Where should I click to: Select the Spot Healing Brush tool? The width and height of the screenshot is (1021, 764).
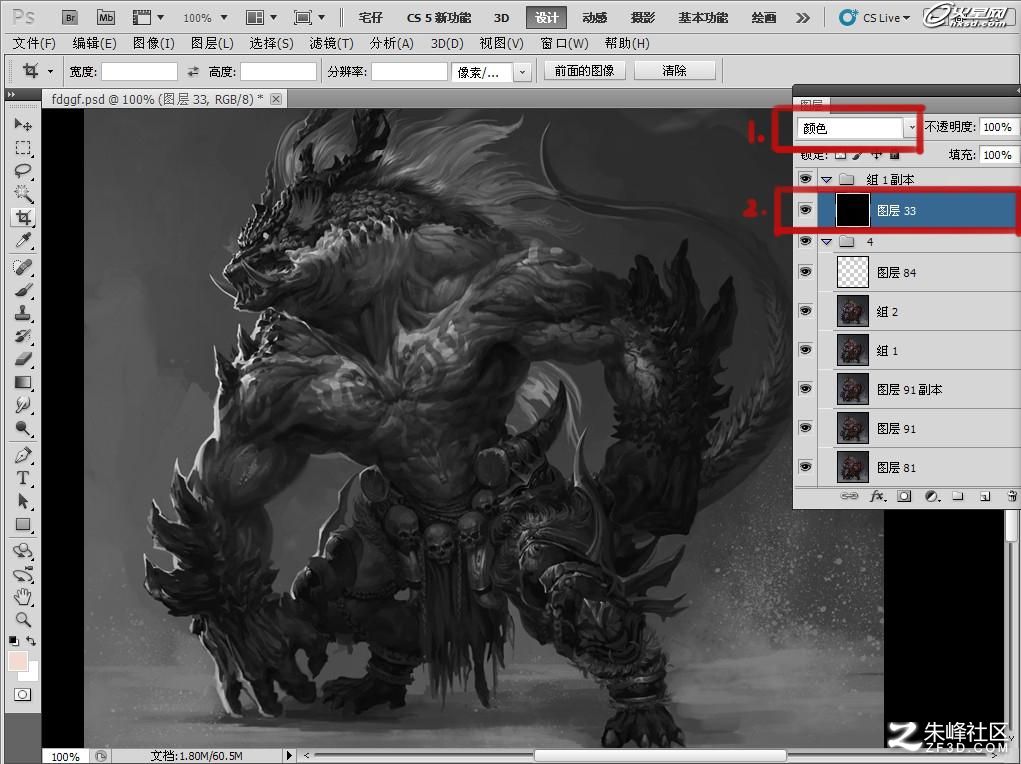pos(23,267)
